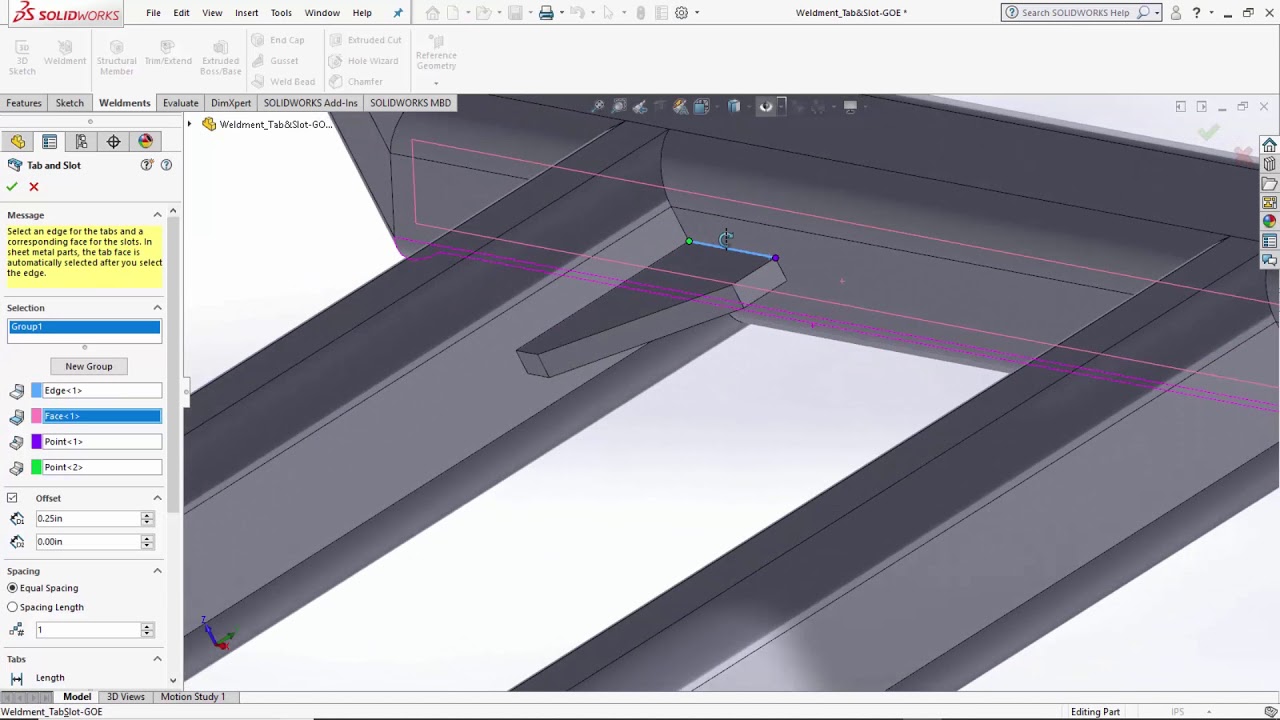Image resolution: width=1280 pixels, height=720 pixels.
Task: Collapse the Spacing section
Action: point(157,571)
